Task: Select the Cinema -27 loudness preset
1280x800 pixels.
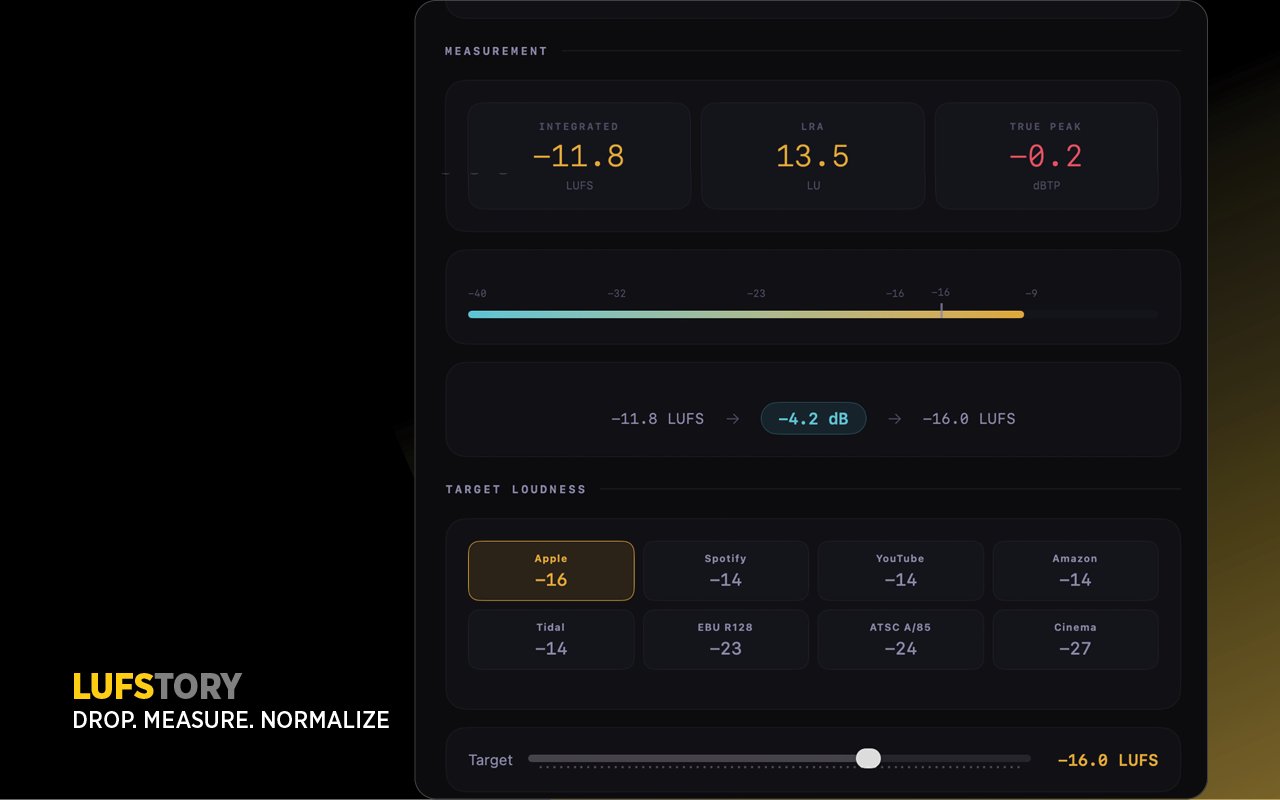Action: coord(1074,639)
